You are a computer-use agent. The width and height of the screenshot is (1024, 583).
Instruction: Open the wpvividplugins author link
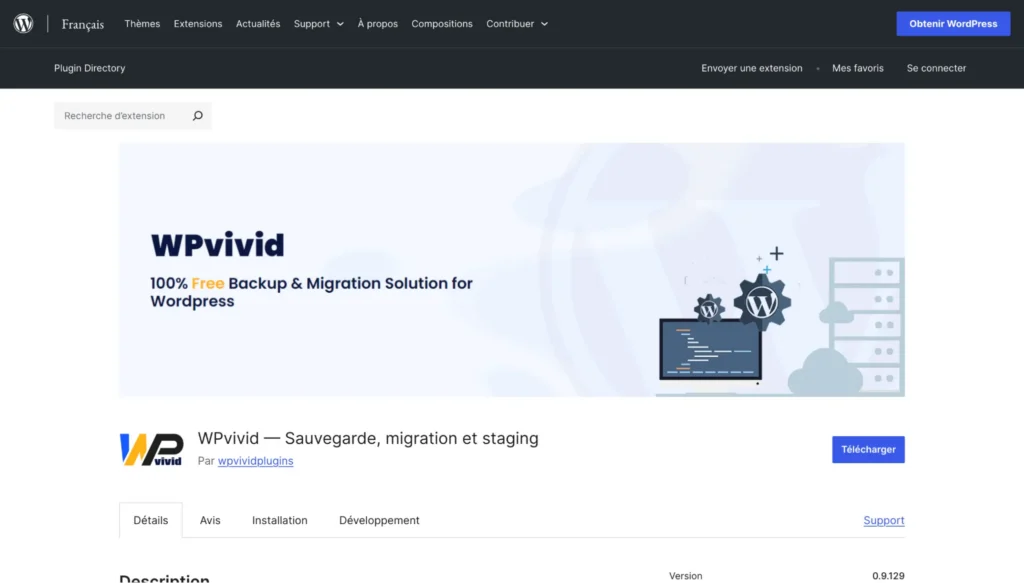point(255,461)
